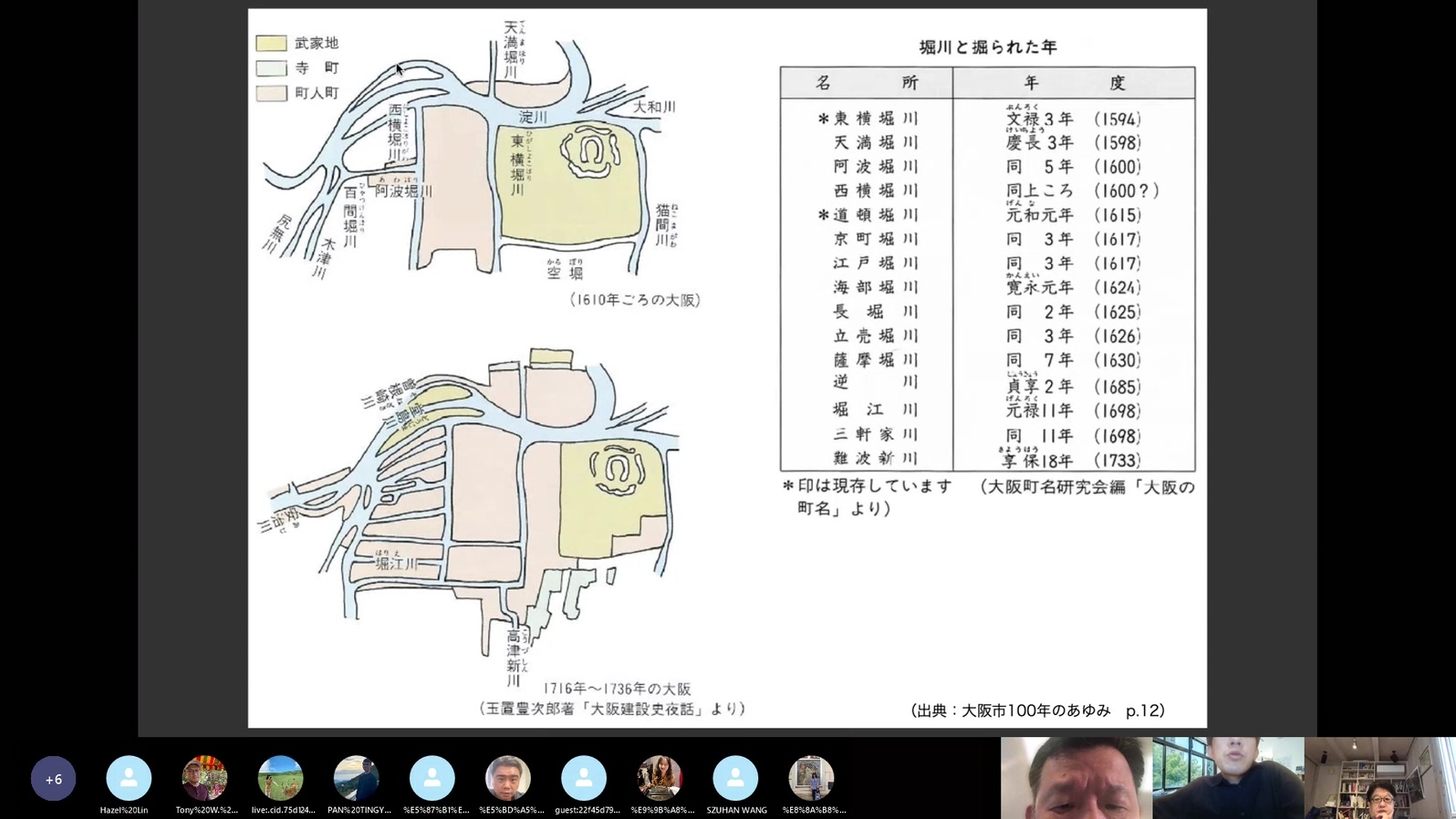The image size is (1456, 819).
Task: Click the table title 堀川と掘られた年
Action: [x=988, y=47]
